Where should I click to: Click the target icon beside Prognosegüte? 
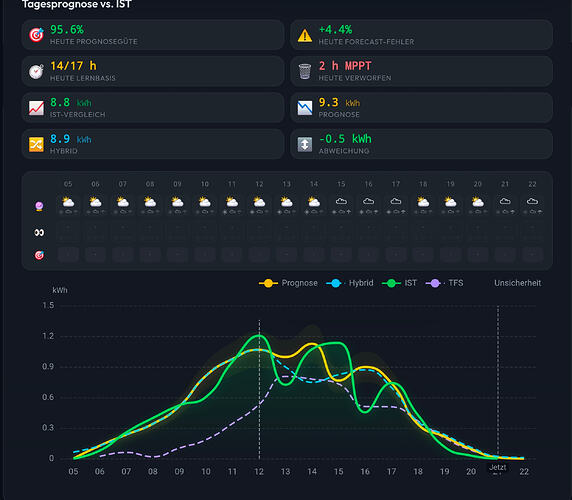point(36,35)
